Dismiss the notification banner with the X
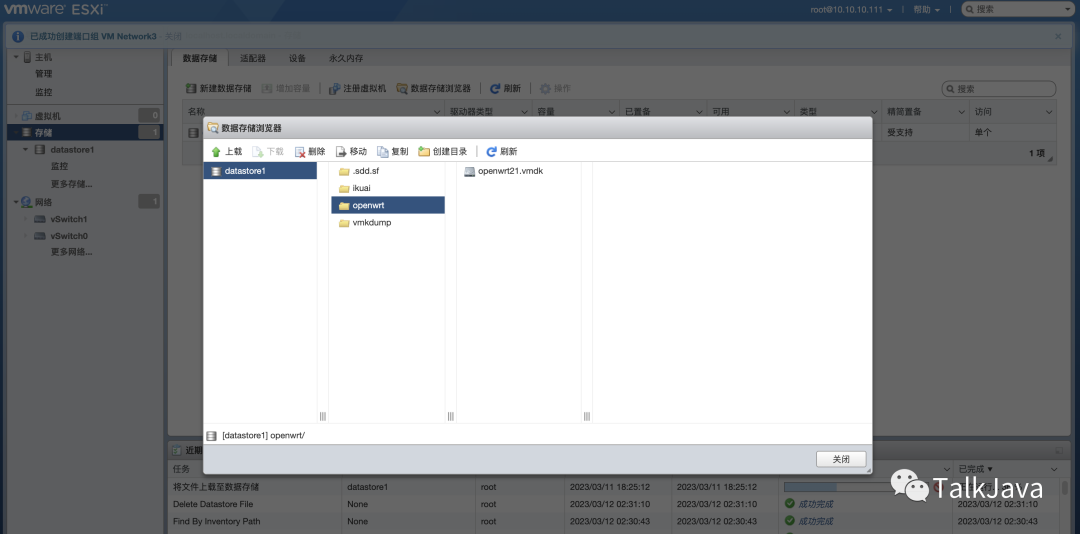 (x=1058, y=36)
